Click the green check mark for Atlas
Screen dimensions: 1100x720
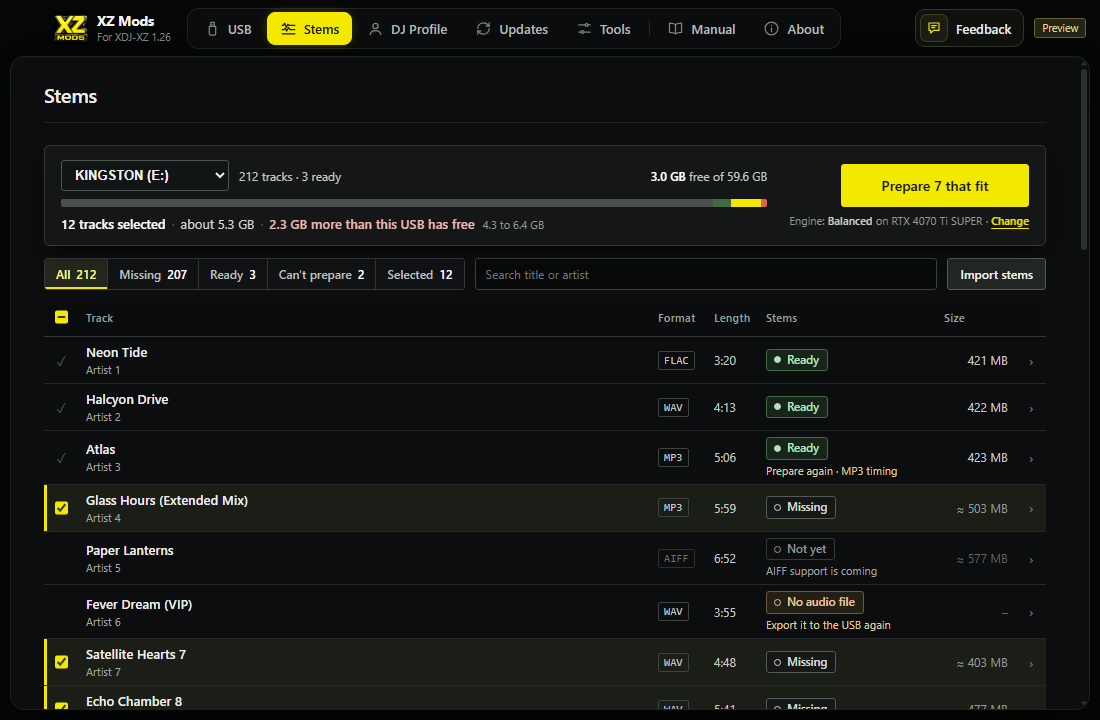62,458
